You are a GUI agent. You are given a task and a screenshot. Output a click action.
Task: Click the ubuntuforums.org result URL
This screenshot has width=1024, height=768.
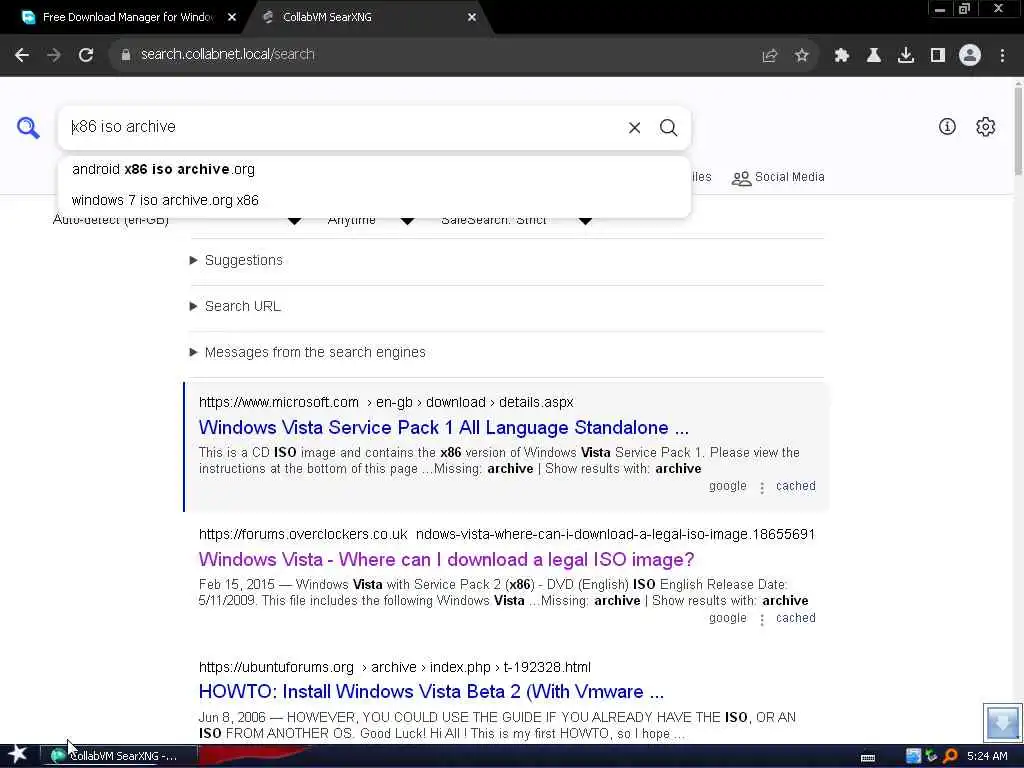(394, 667)
